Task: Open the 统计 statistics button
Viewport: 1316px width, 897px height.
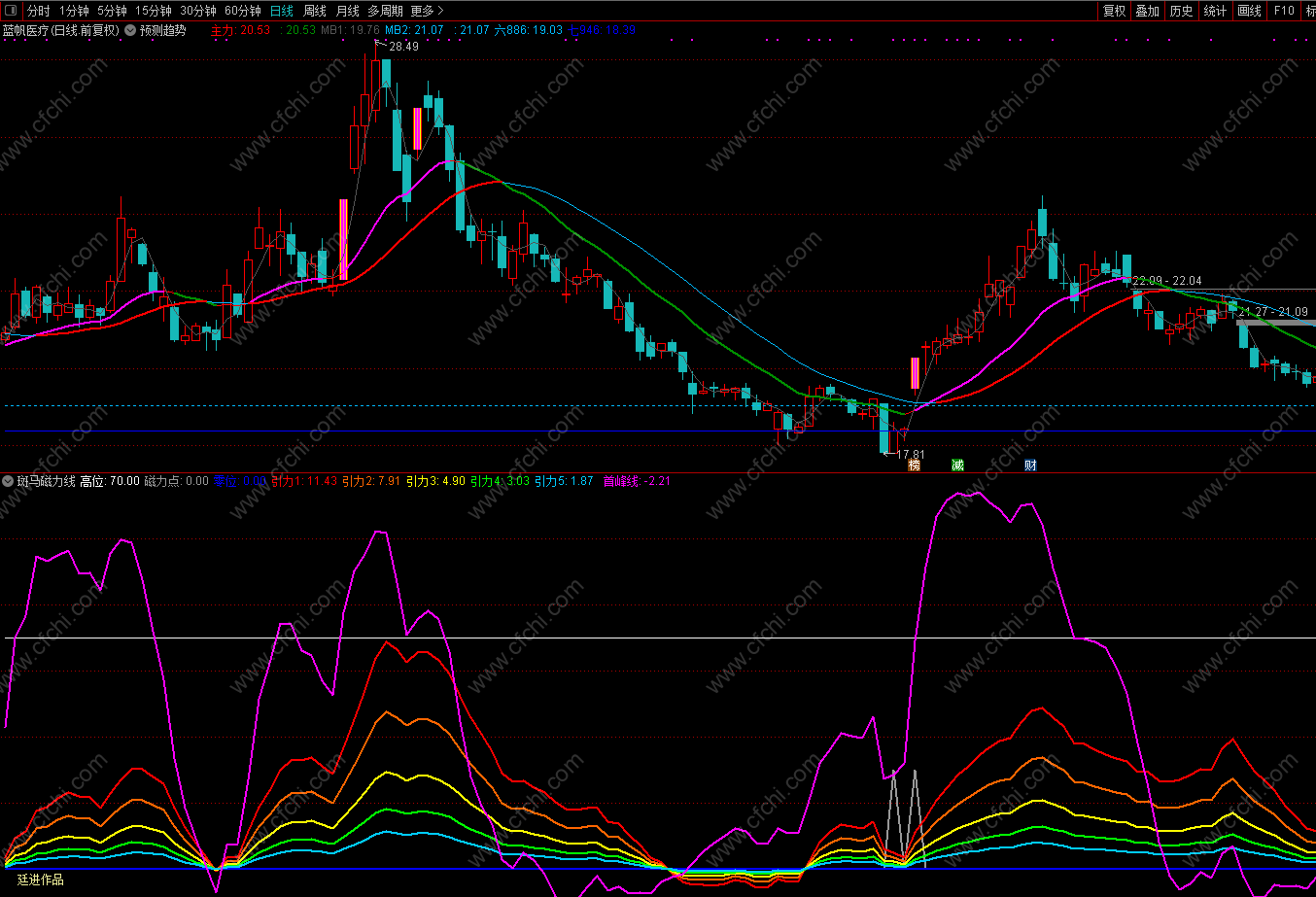Action: [1215, 11]
